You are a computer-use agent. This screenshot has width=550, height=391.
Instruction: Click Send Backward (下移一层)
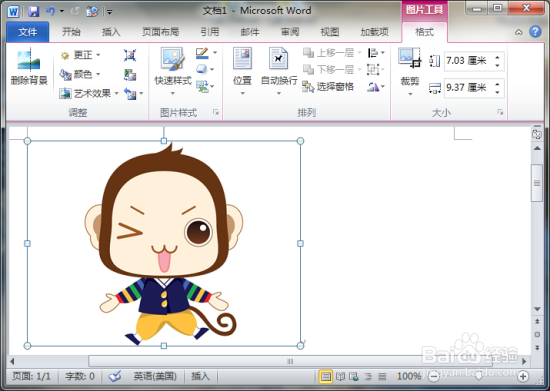point(332,69)
